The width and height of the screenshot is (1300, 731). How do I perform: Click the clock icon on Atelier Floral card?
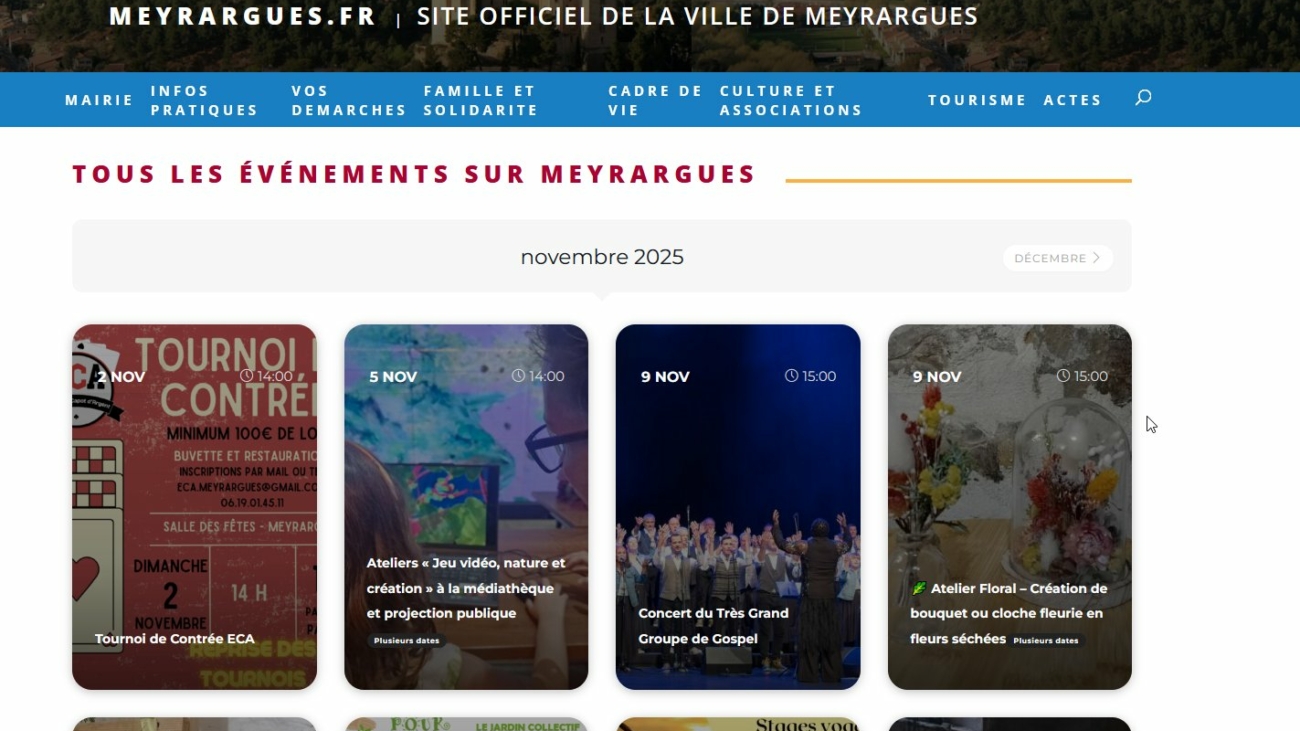pos(1063,376)
